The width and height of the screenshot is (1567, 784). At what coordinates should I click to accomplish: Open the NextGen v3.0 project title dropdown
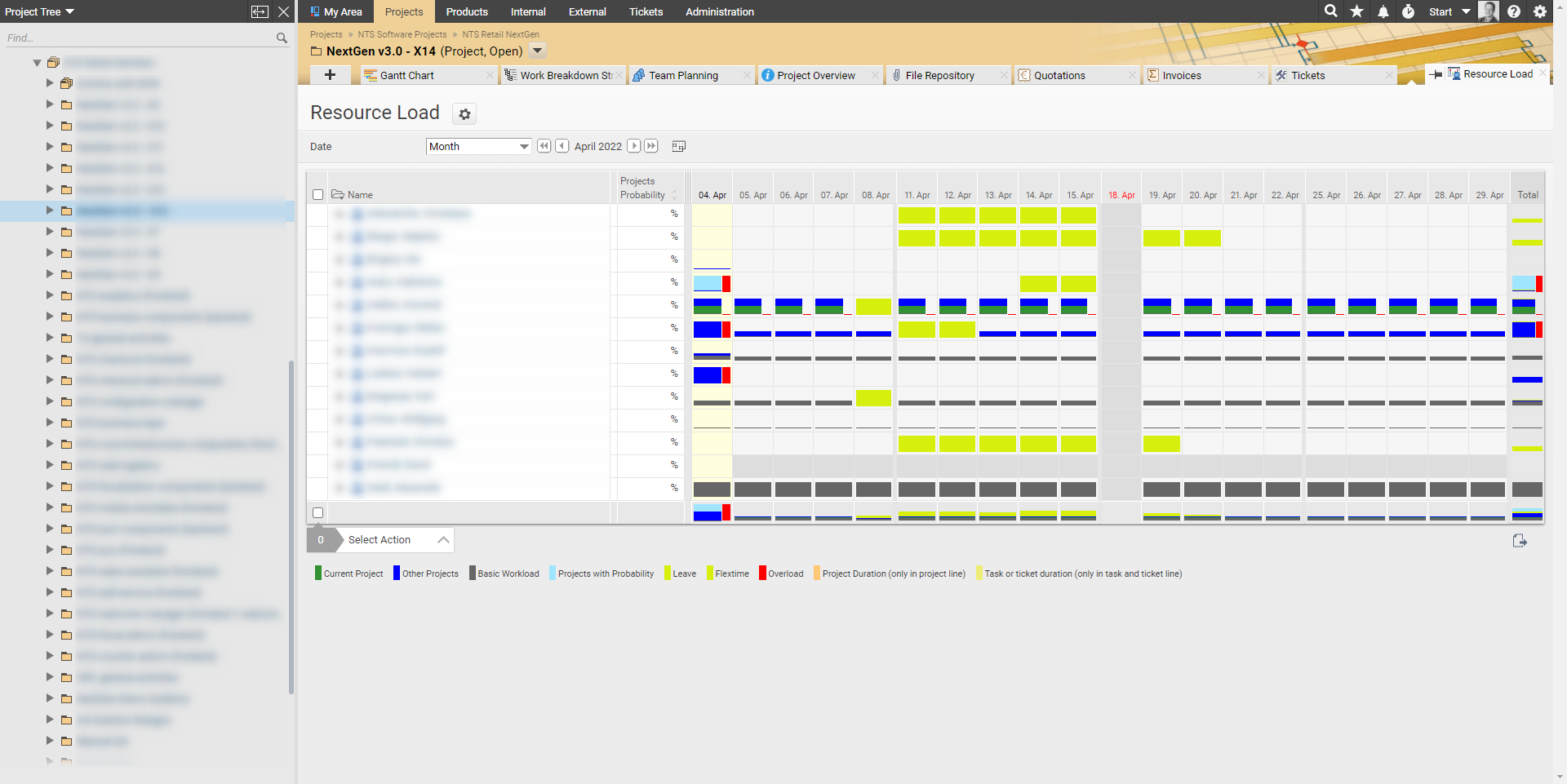click(537, 51)
